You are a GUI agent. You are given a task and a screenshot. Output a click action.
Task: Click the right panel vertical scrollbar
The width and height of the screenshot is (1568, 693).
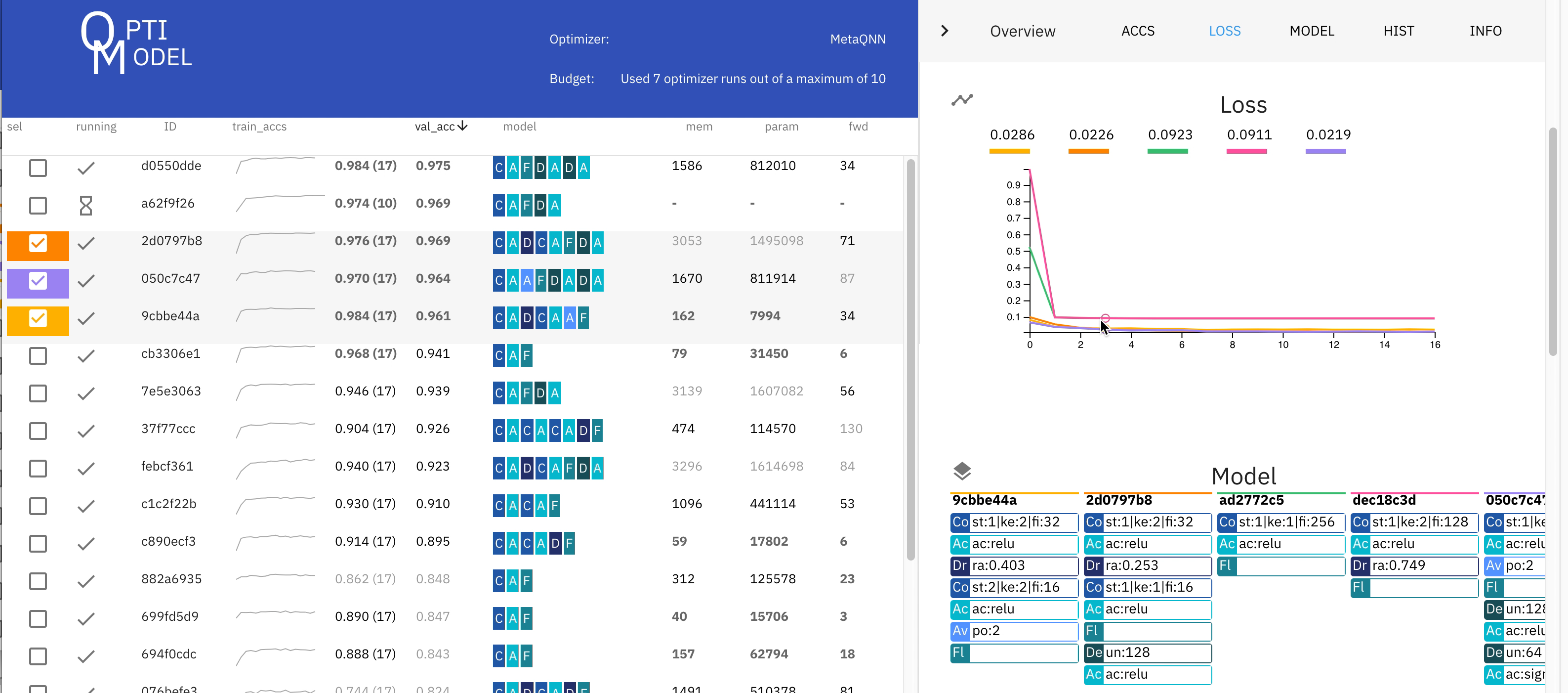(1553, 242)
